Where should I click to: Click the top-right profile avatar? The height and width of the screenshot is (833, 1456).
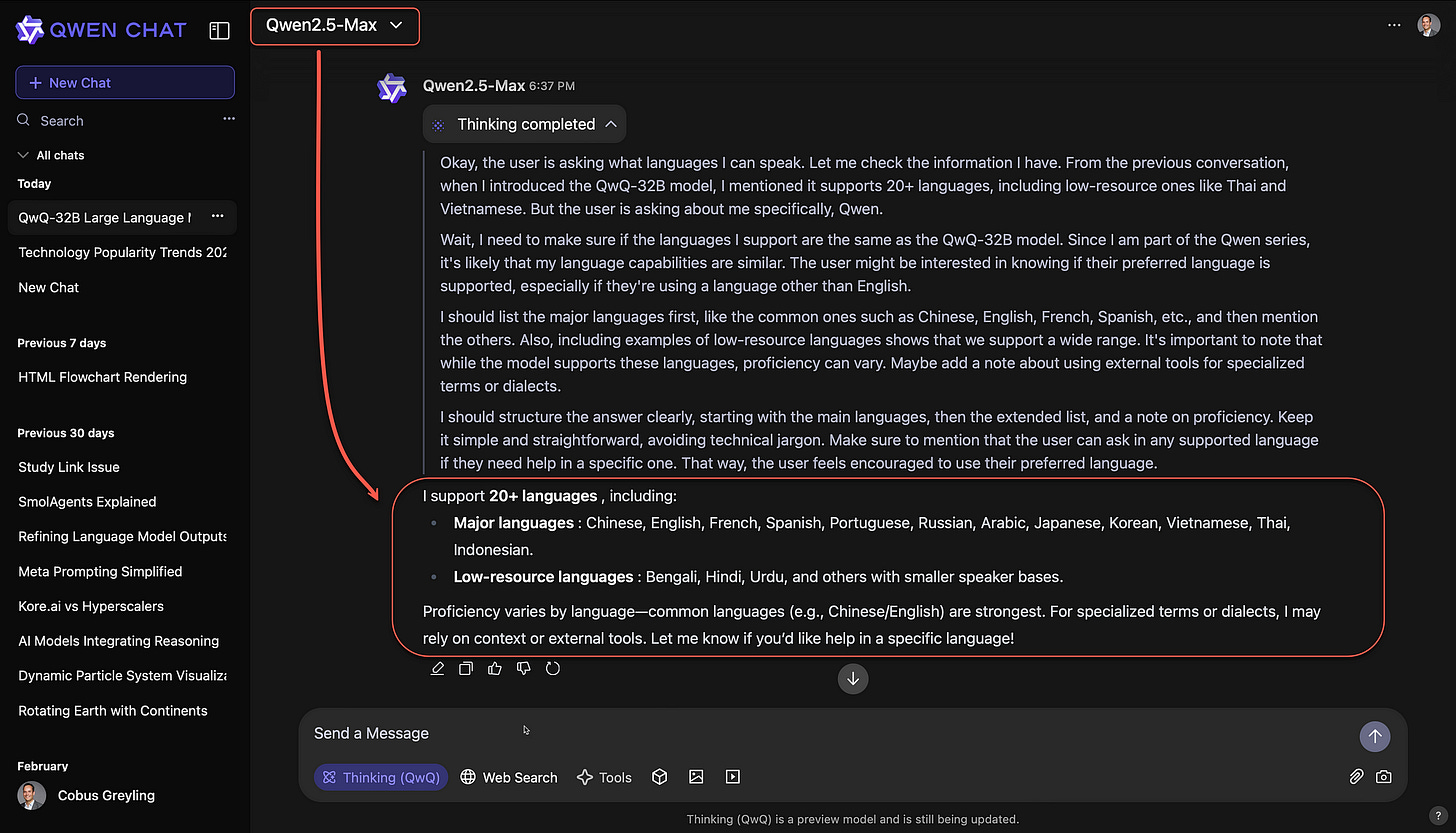(x=1429, y=26)
